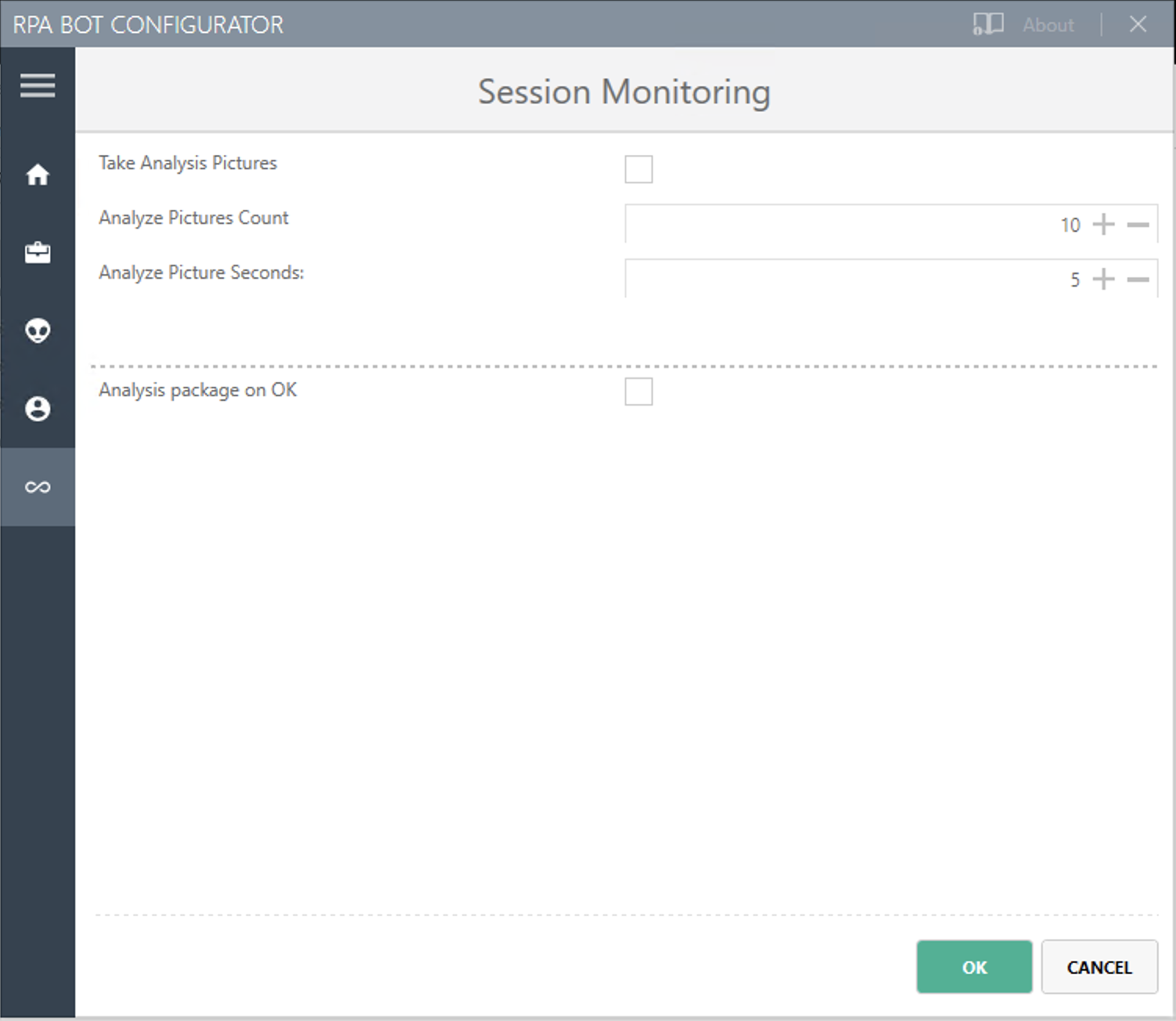Confirm settings with the OK button
The height and width of the screenshot is (1021, 1176).
click(x=974, y=967)
